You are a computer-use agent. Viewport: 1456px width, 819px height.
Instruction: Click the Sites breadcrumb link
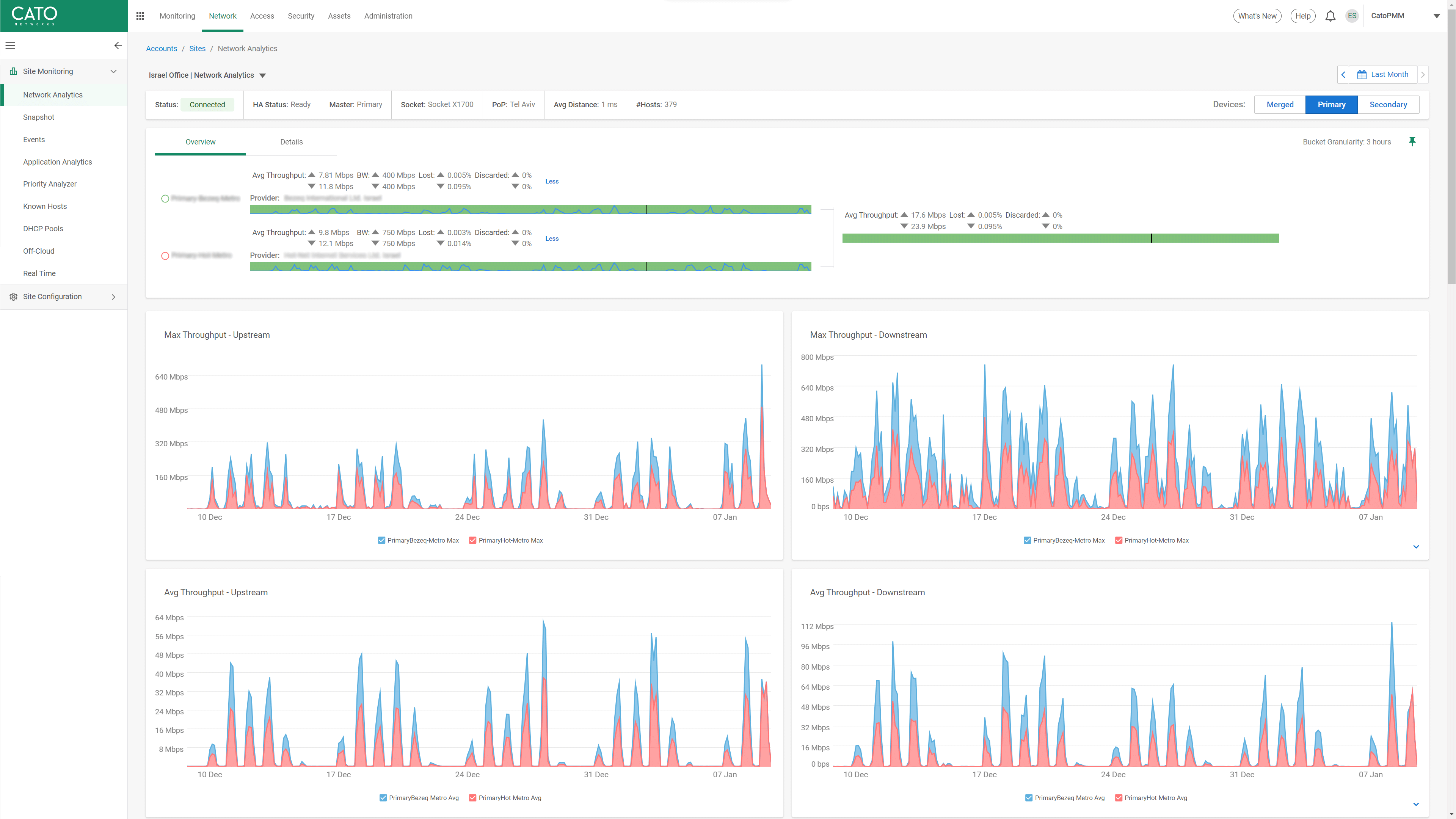[x=197, y=49]
